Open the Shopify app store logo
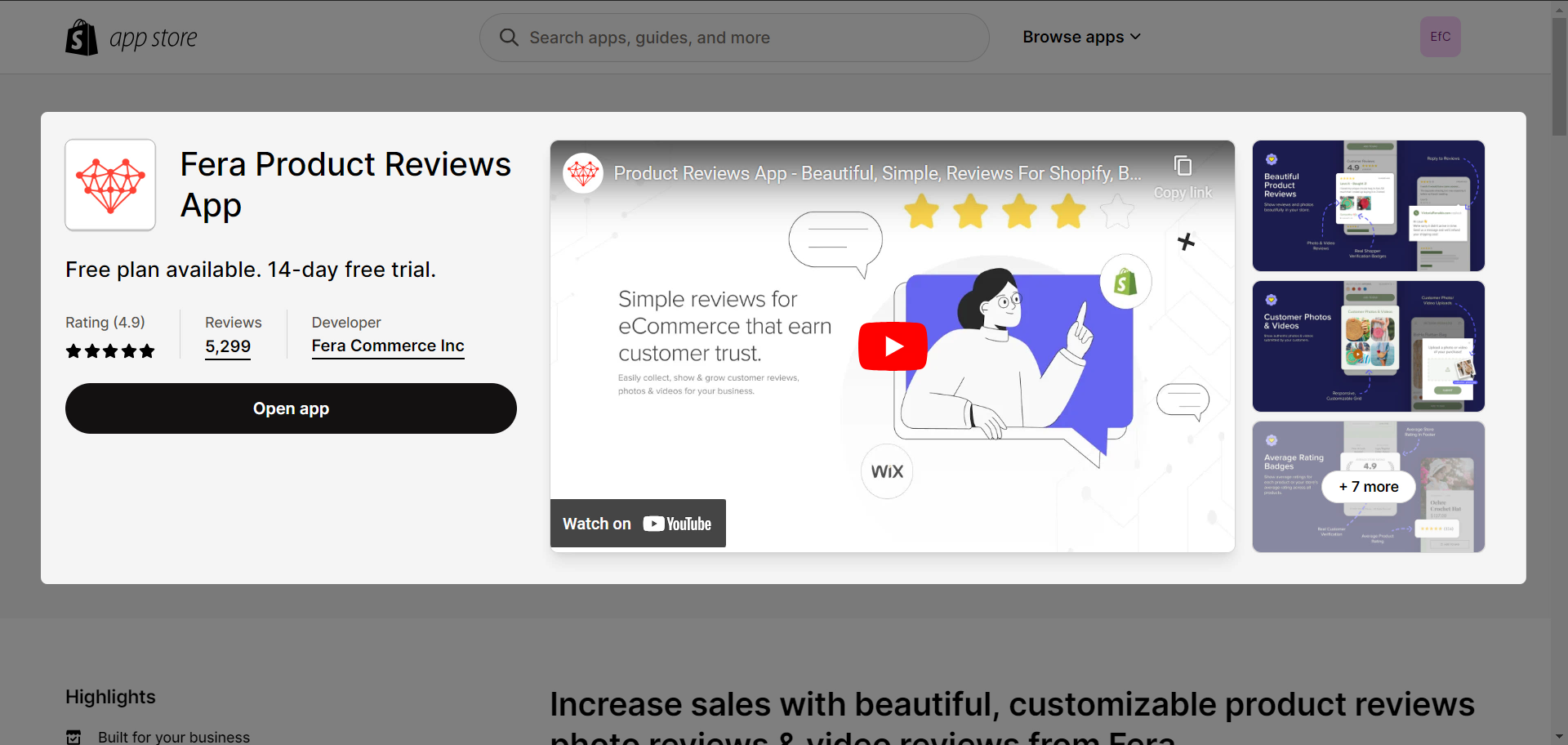1568x745 pixels. [x=131, y=38]
